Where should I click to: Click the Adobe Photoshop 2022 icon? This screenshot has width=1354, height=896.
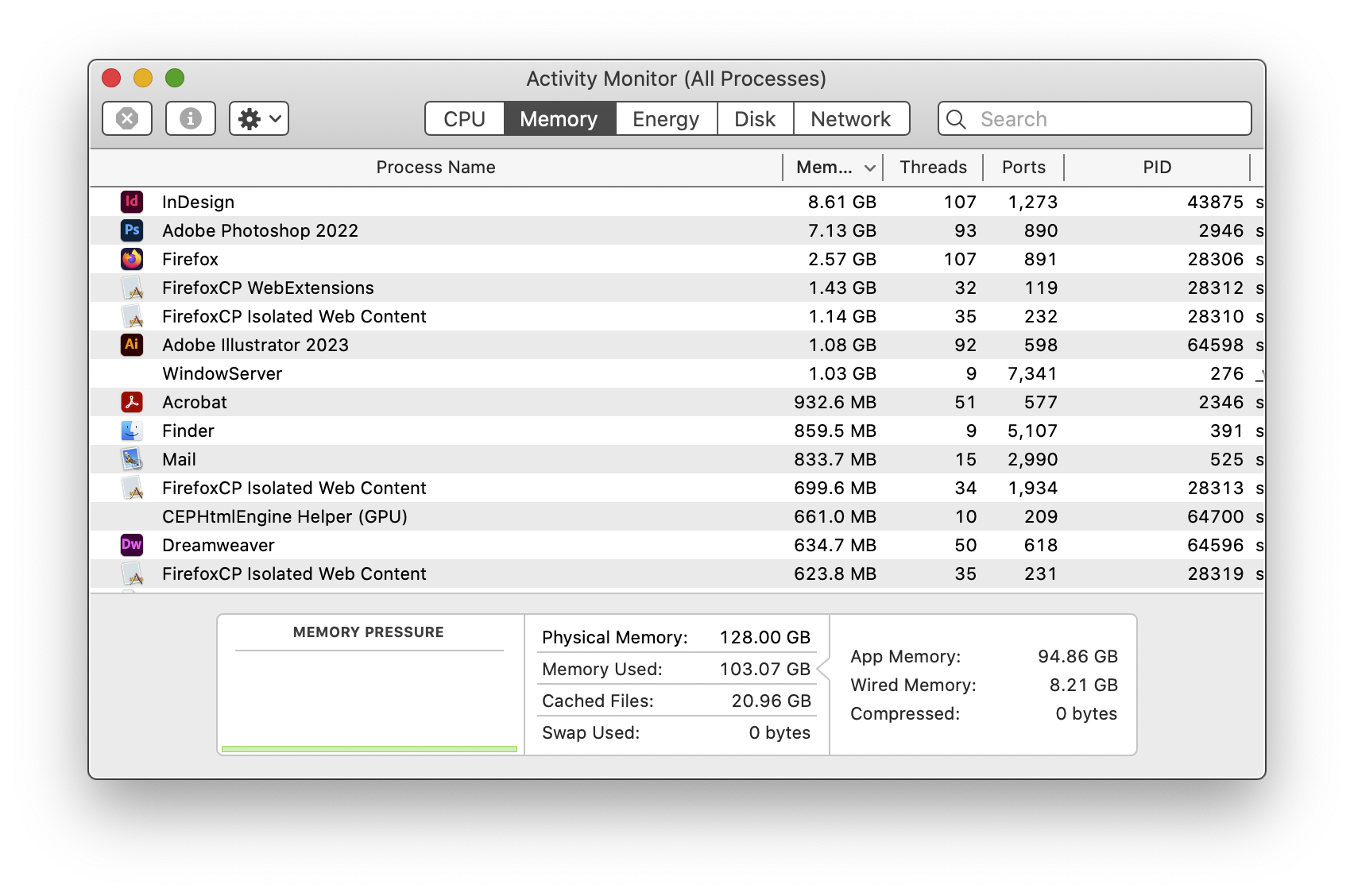[132, 230]
